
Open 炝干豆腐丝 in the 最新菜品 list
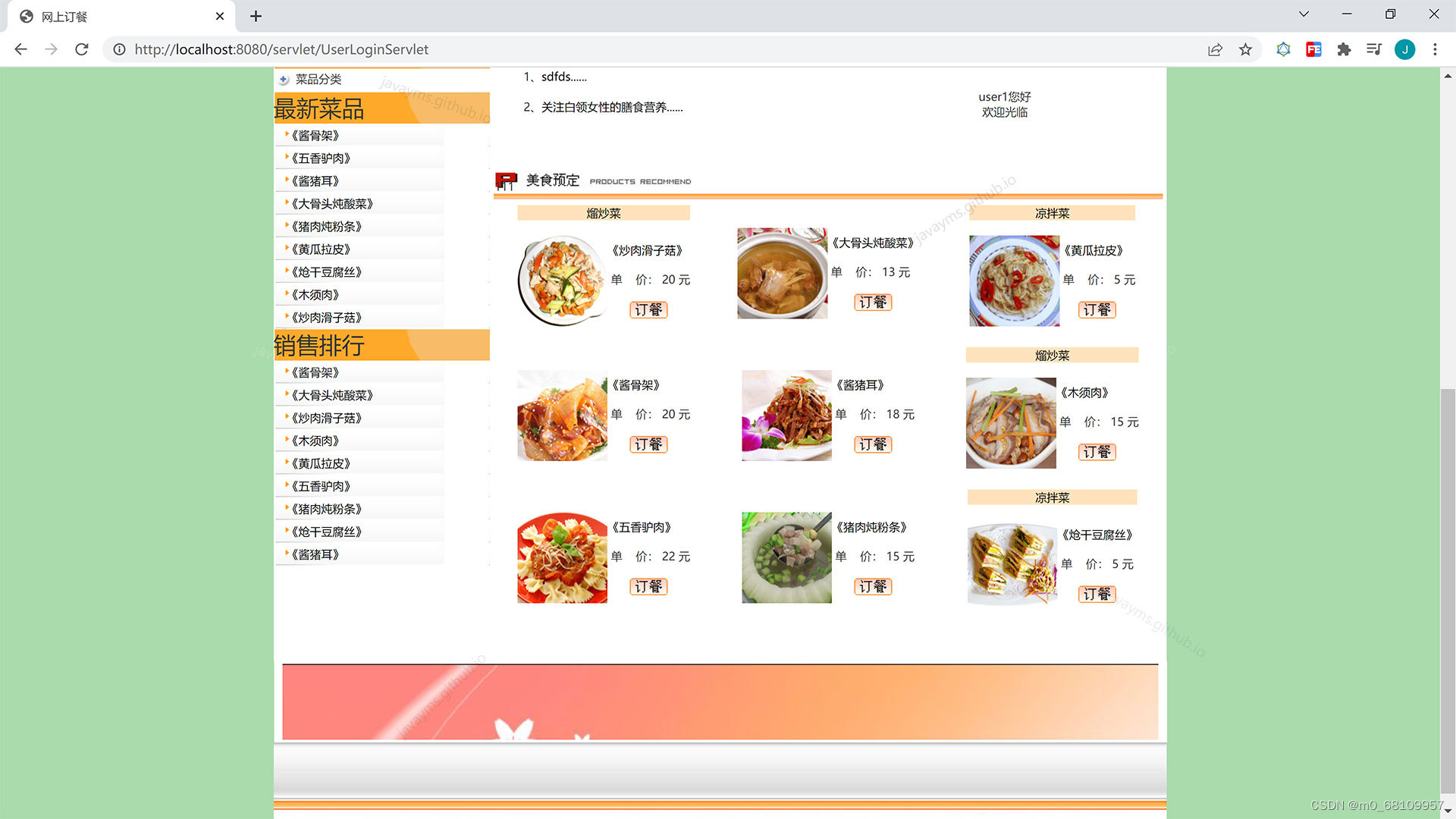(x=327, y=272)
